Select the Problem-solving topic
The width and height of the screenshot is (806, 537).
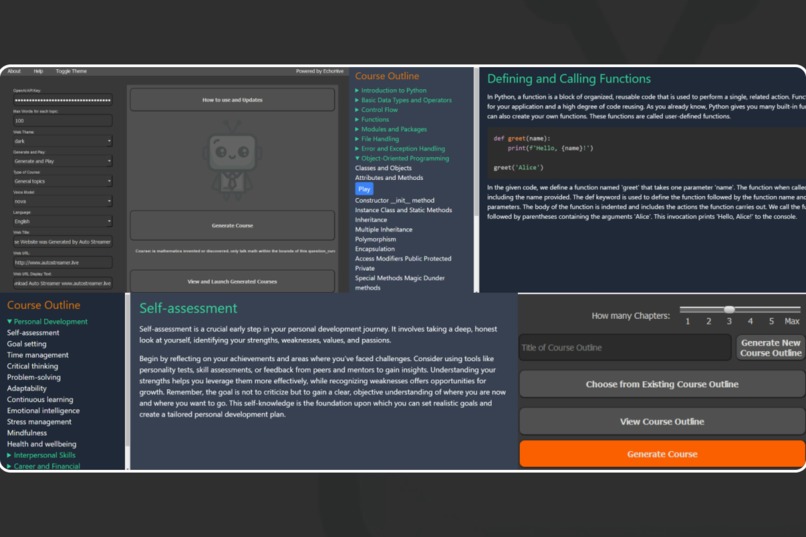pos(33,377)
